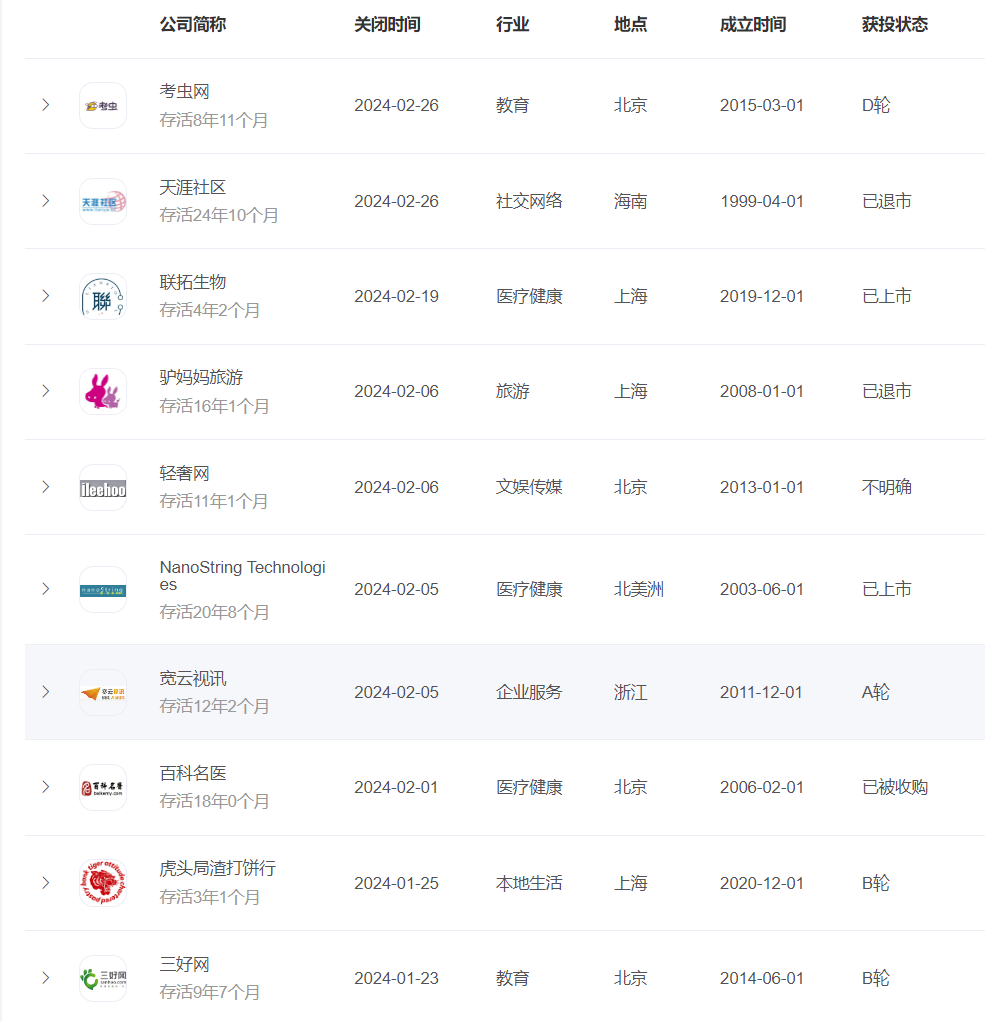985x1021 pixels.
Task: Click the 公司简称 column header
Action: tap(193, 25)
